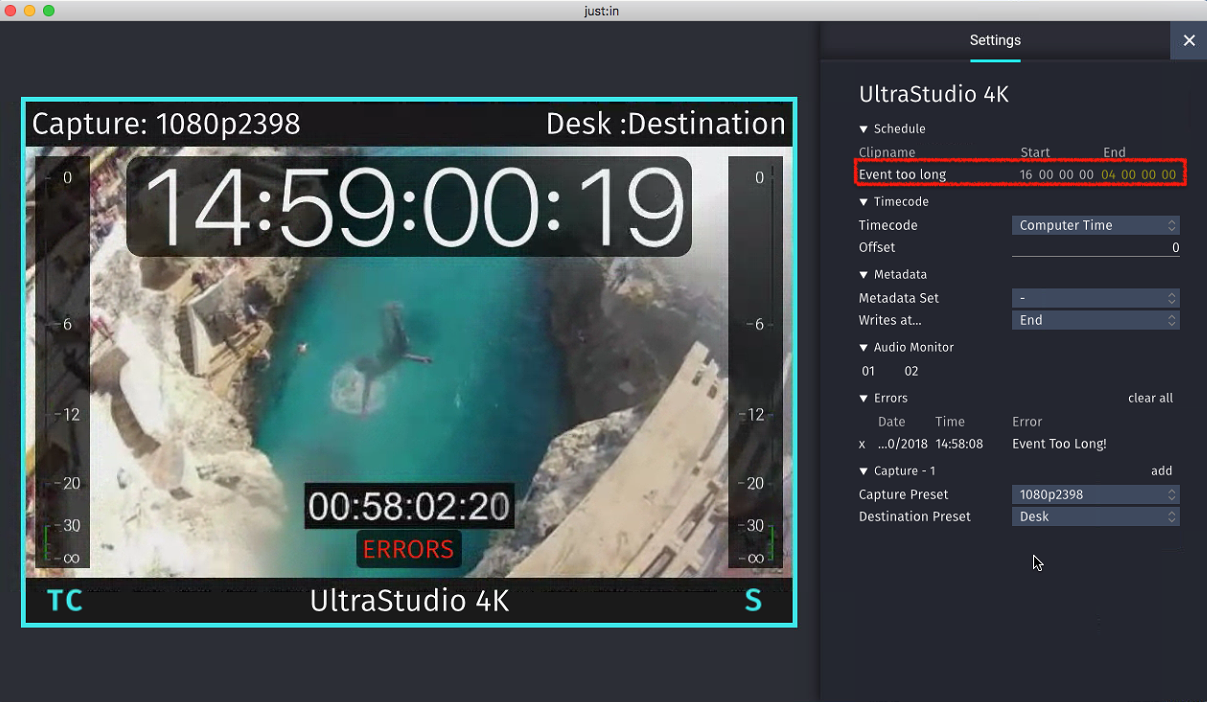Image resolution: width=1207 pixels, height=702 pixels.
Task: Select the 14:58:08 error time entry
Action: point(959,444)
